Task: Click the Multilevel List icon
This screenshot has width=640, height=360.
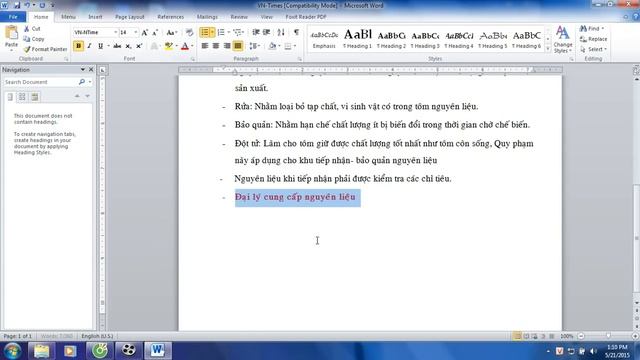Action: click(237, 32)
